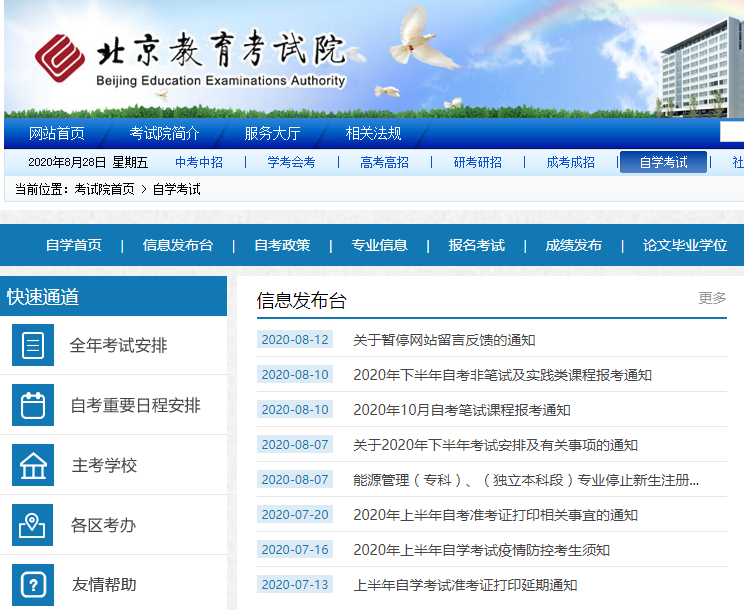744x610 pixels.
Task: Click the 全年考试安排 quick channel link
Action: click(x=119, y=345)
